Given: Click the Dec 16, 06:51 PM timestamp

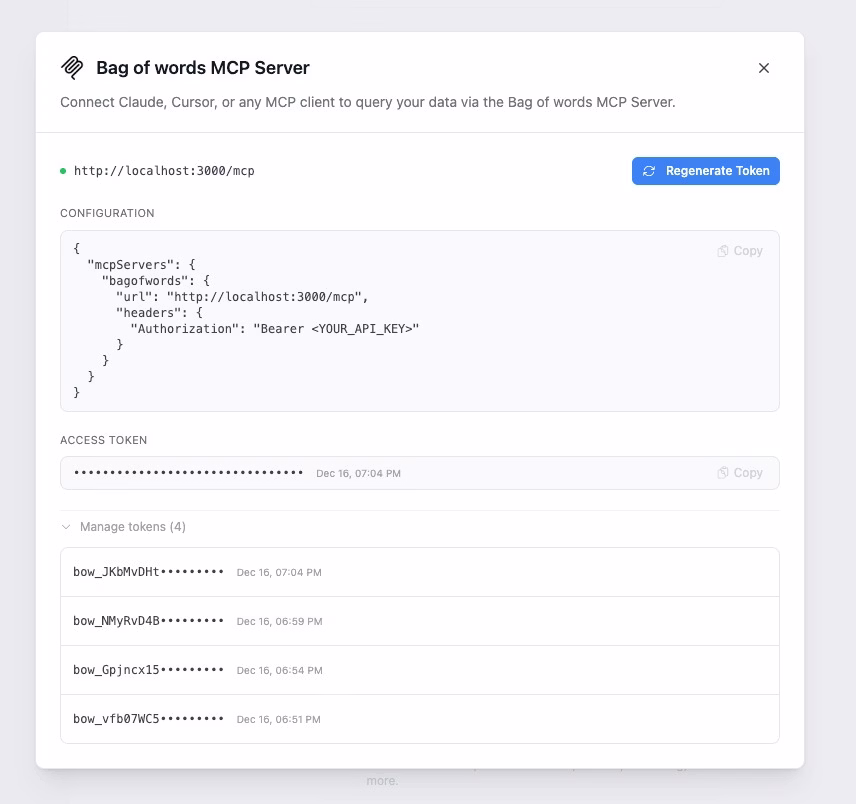Looking at the screenshot, I should 278,719.
